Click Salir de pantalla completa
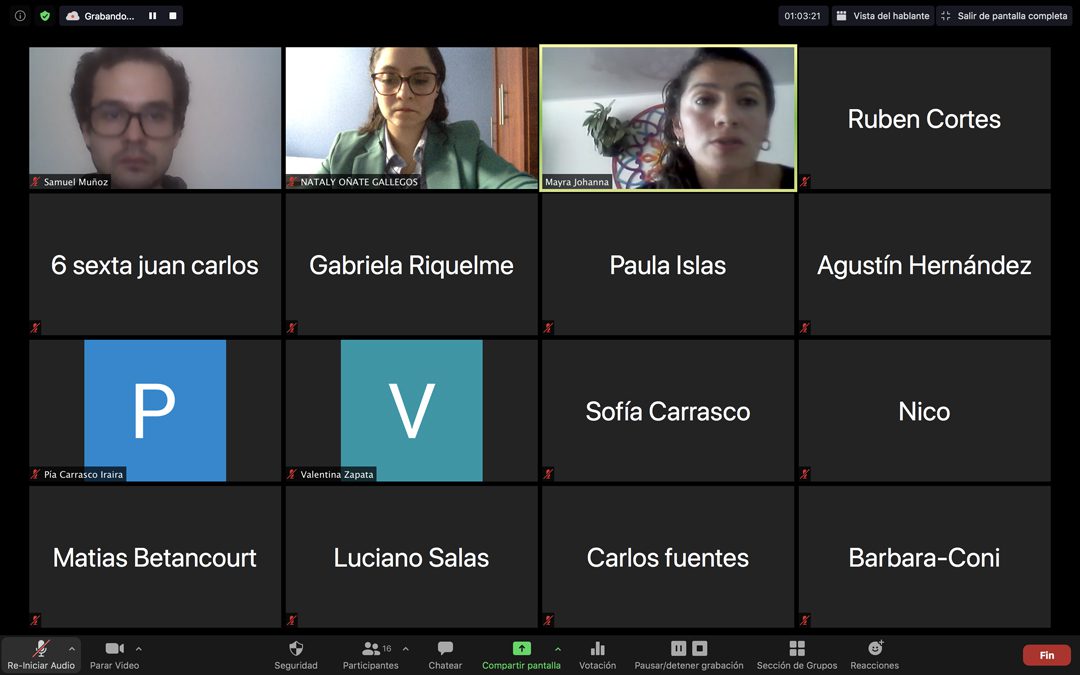This screenshot has width=1080, height=675. [x=1005, y=16]
